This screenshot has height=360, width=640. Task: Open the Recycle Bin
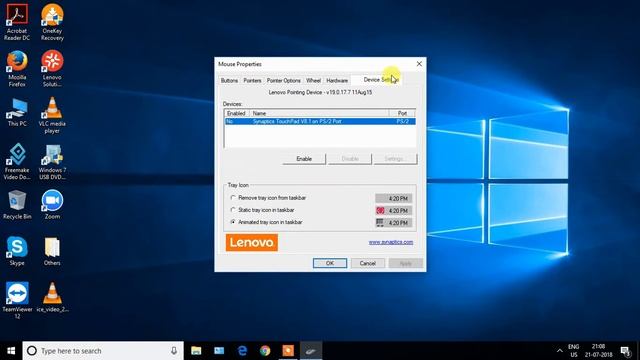pos(17,204)
